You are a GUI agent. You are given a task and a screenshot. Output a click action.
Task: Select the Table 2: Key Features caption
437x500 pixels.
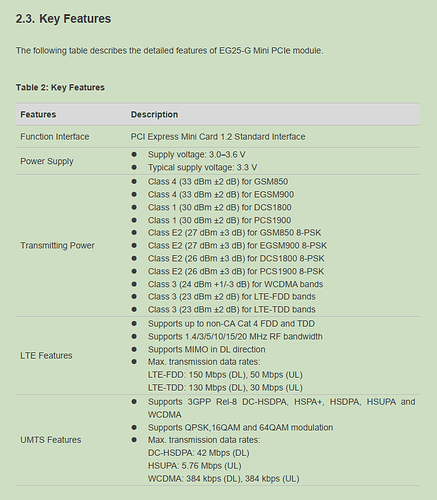(x=60, y=87)
